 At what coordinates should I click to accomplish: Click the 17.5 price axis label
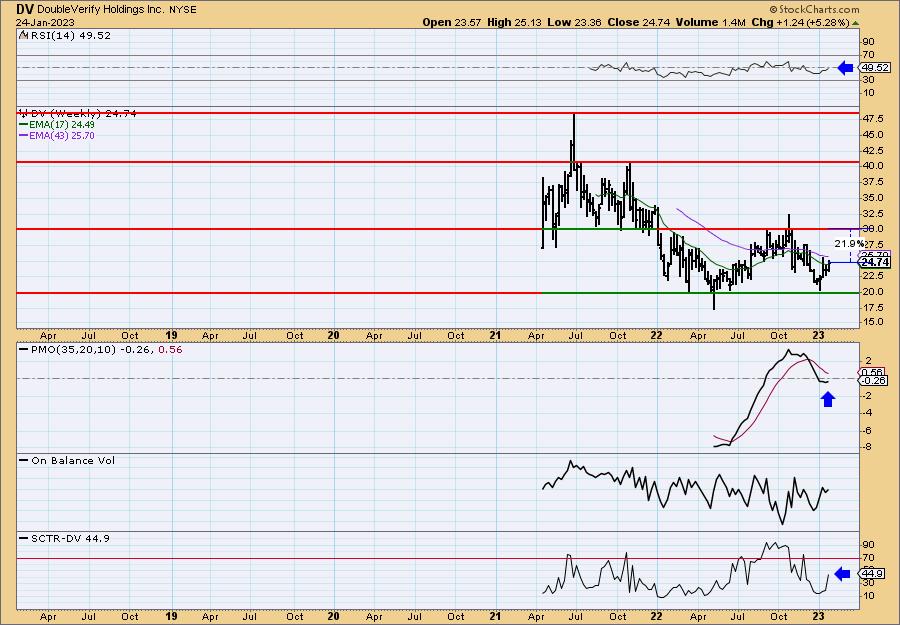872,307
